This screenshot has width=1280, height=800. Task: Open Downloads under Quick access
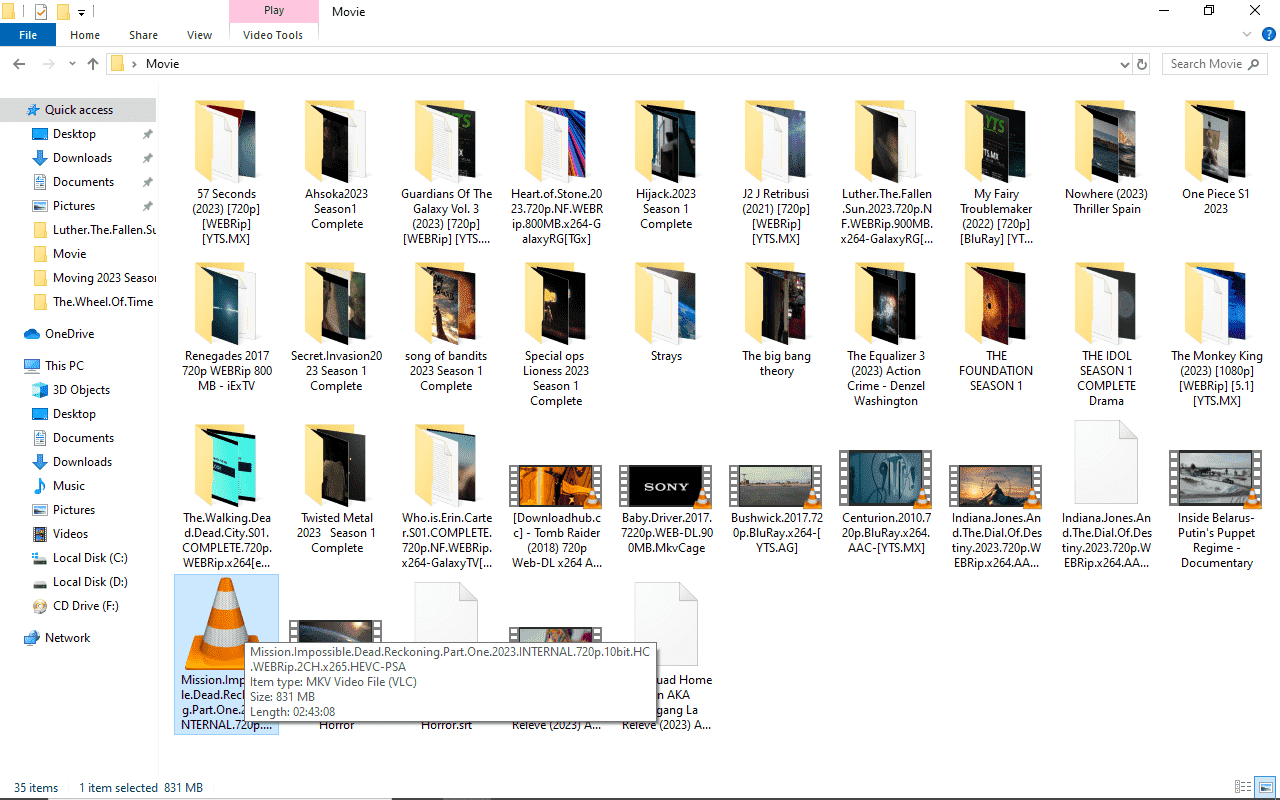82,158
